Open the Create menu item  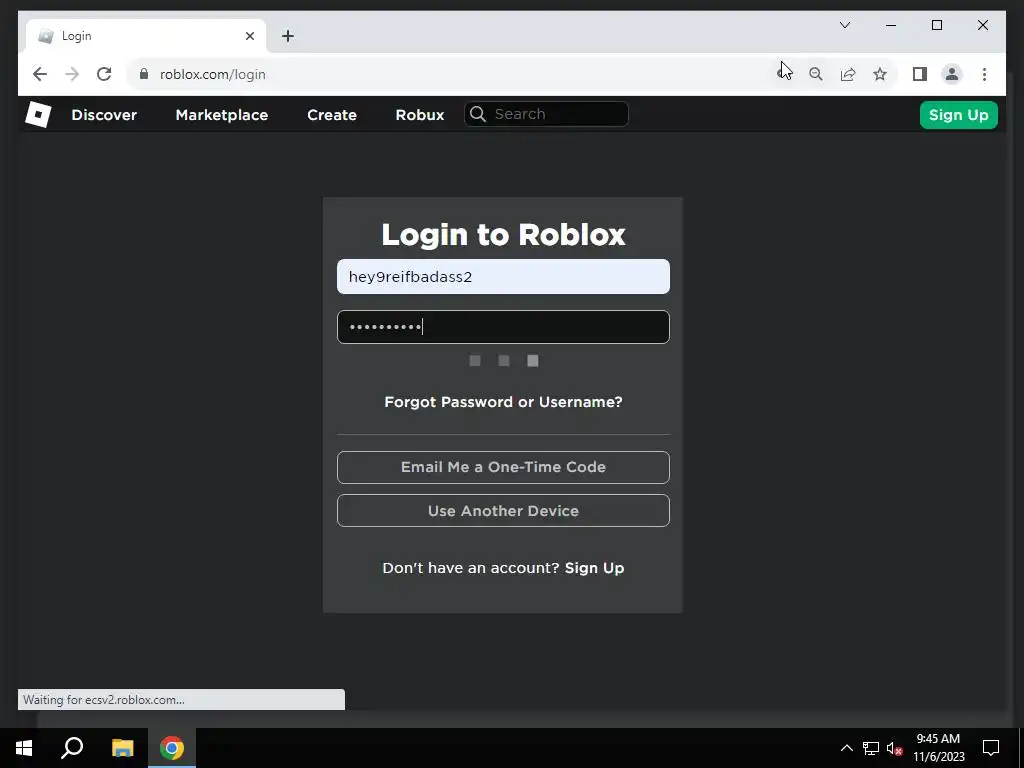(x=332, y=115)
